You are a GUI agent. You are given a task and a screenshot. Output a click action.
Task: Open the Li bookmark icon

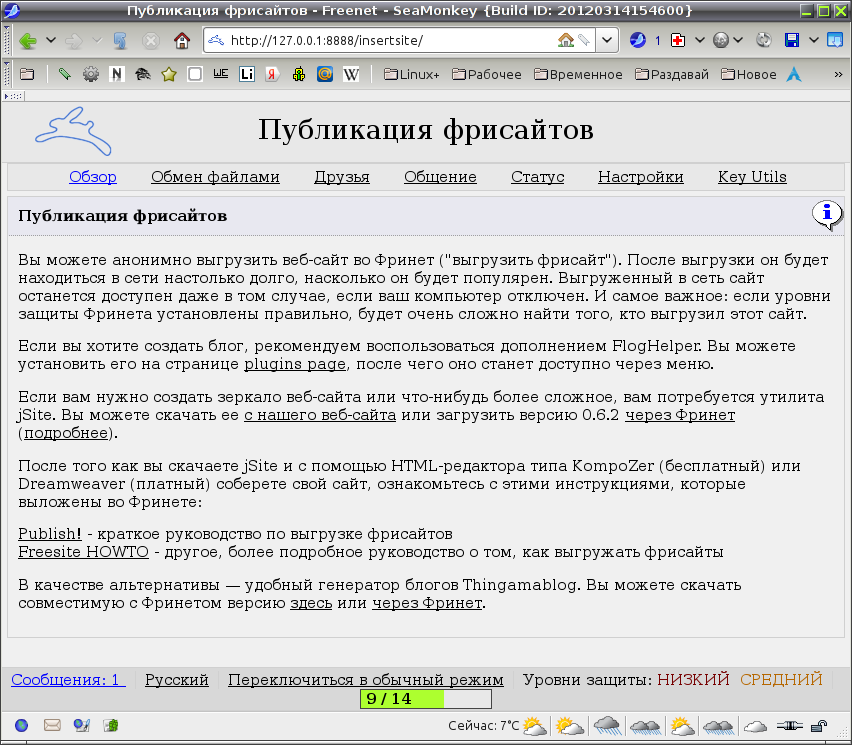point(247,74)
